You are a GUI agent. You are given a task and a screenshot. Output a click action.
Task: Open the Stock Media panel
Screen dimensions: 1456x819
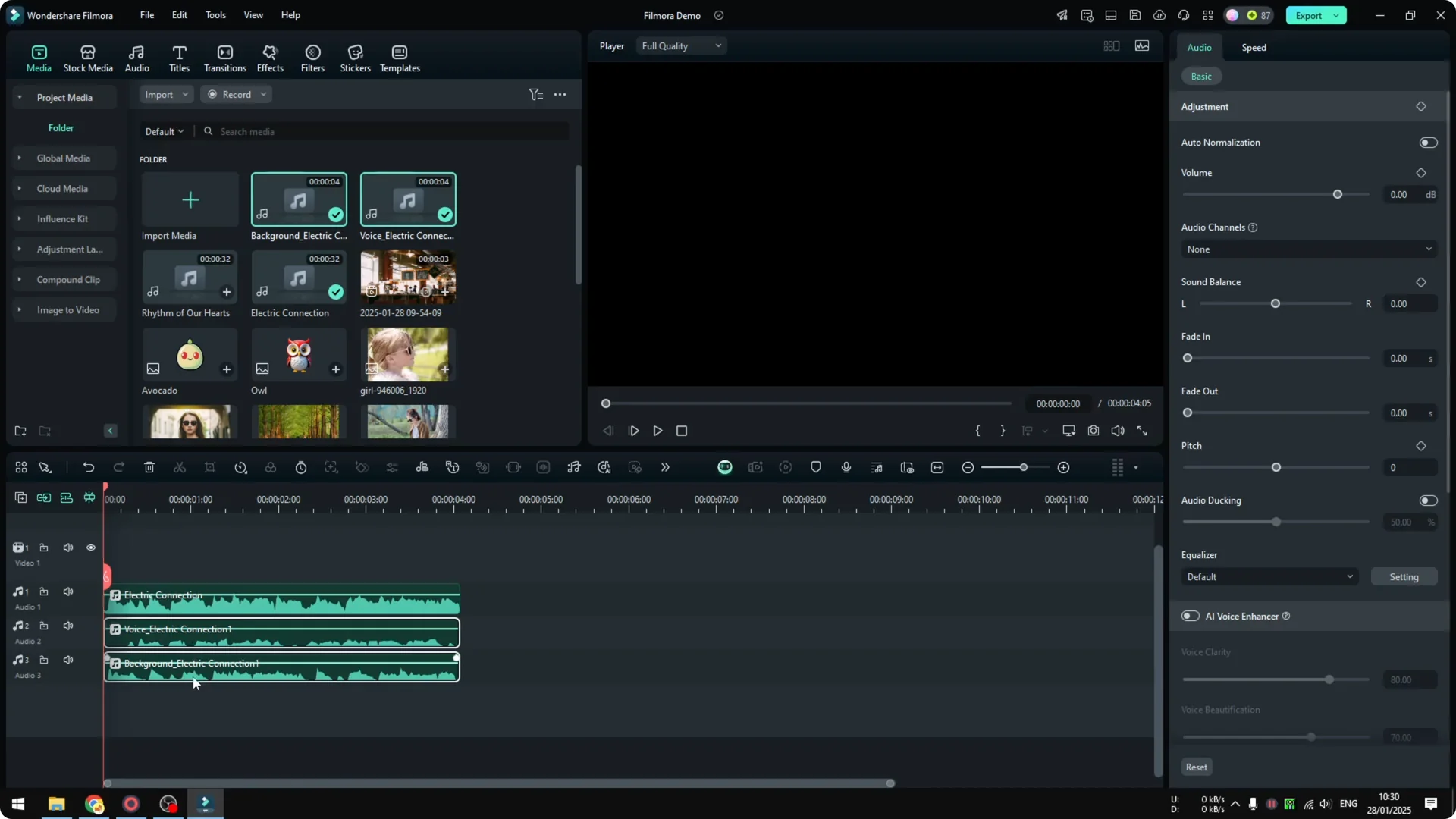click(x=86, y=57)
